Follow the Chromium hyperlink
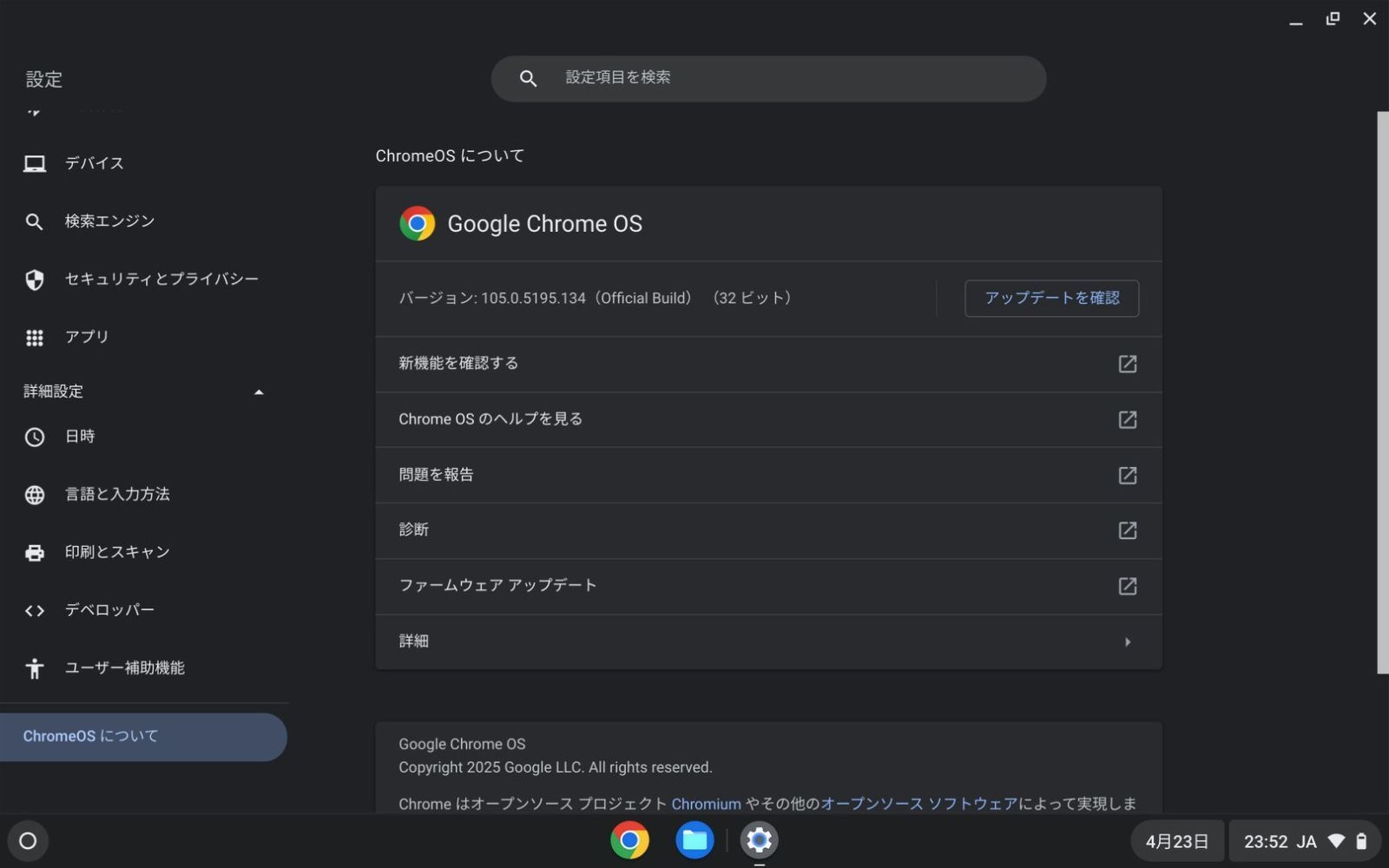The height and width of the screenshot is (868, 1389). pos(706,805)
